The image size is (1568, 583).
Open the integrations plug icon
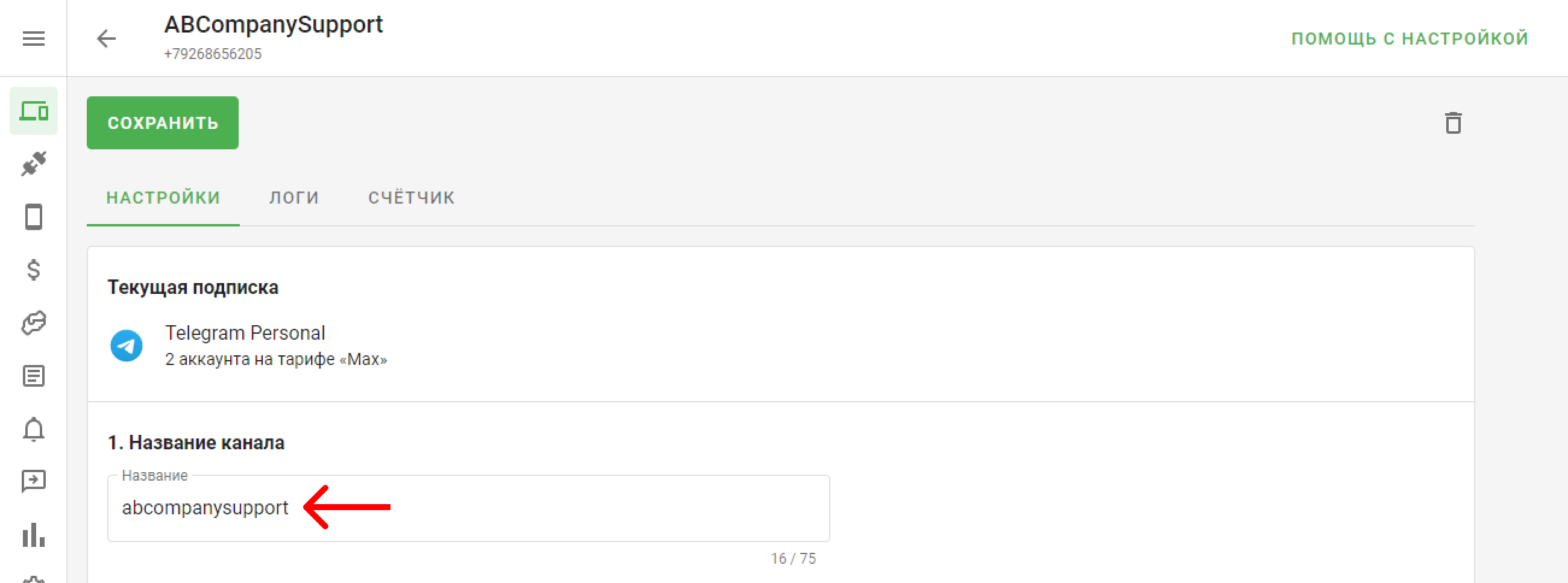[34, 164]
